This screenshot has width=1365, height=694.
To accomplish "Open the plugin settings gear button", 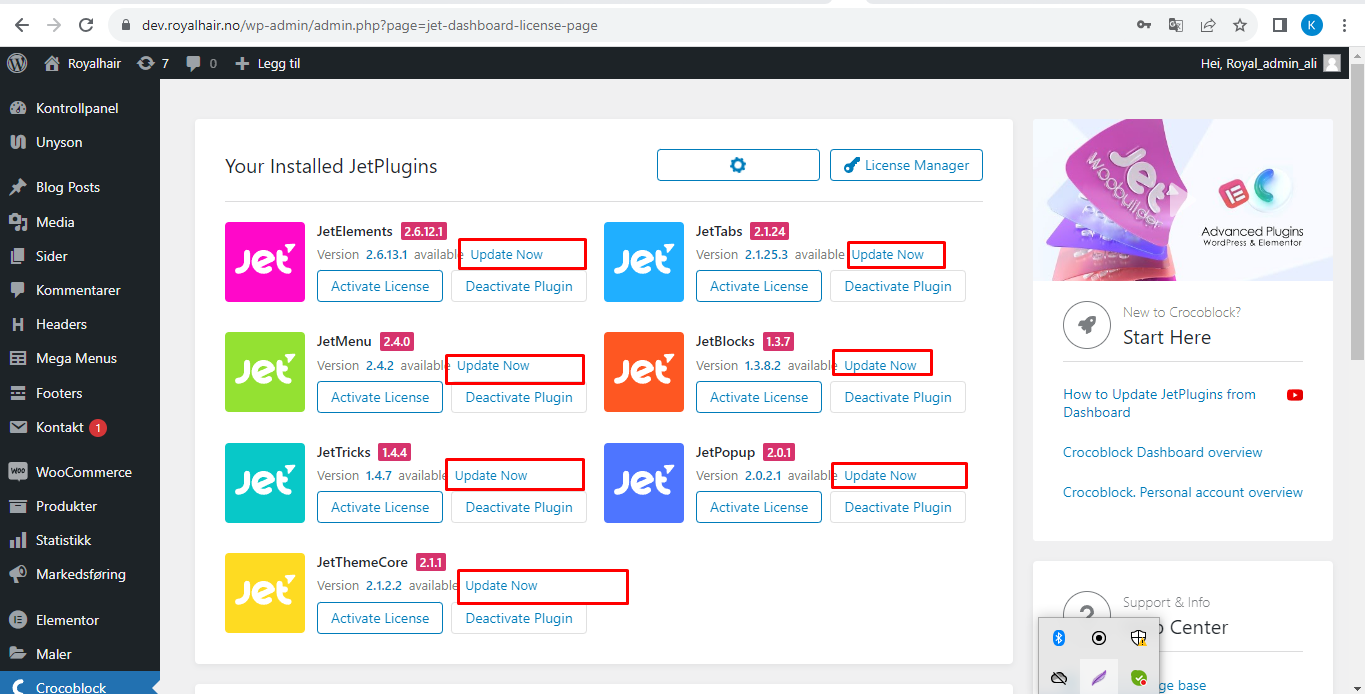I will 738,165.
